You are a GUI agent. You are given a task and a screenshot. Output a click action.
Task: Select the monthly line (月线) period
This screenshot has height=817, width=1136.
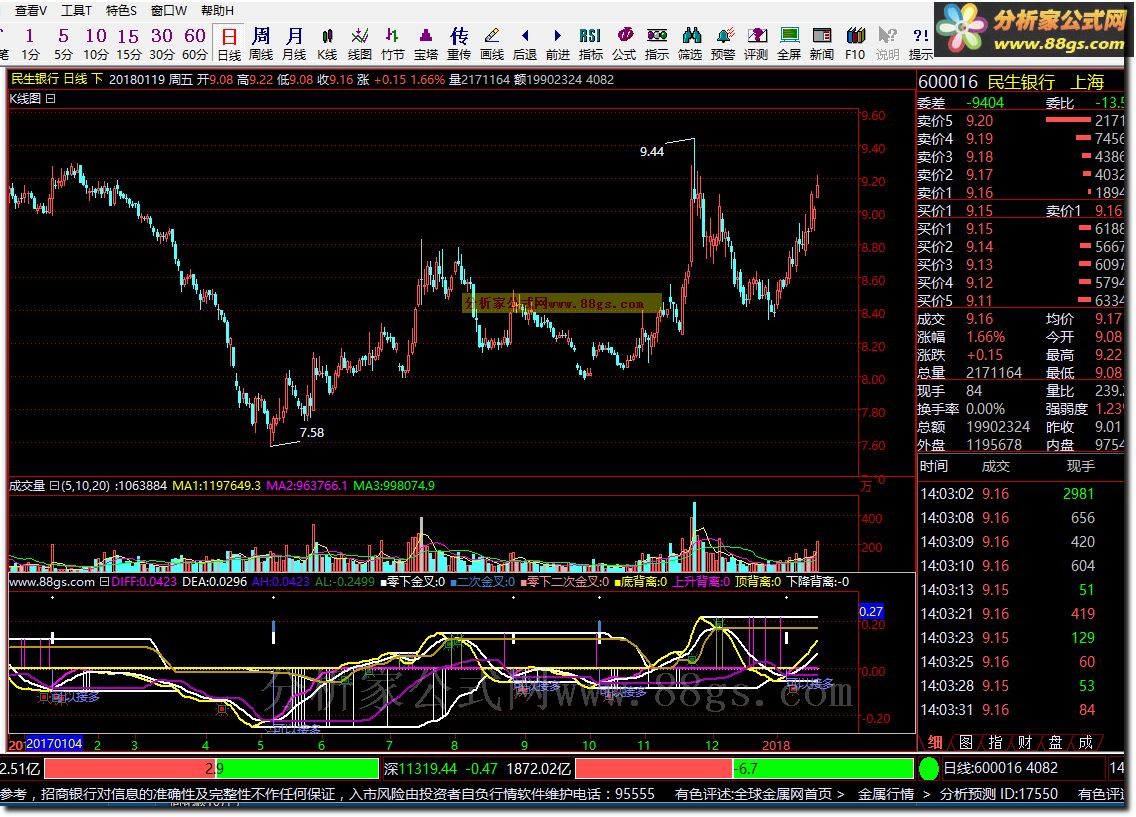[x=294, y=43]
